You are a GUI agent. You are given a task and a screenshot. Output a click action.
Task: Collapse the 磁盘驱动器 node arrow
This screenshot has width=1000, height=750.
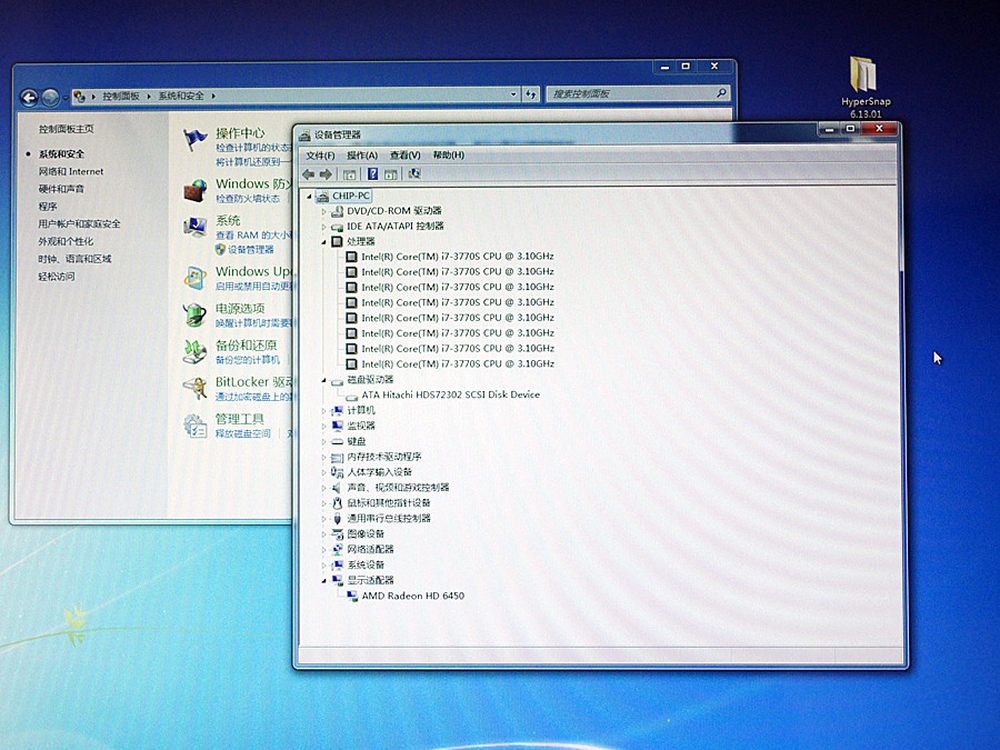pyautogui.click(x=323, y=381)
